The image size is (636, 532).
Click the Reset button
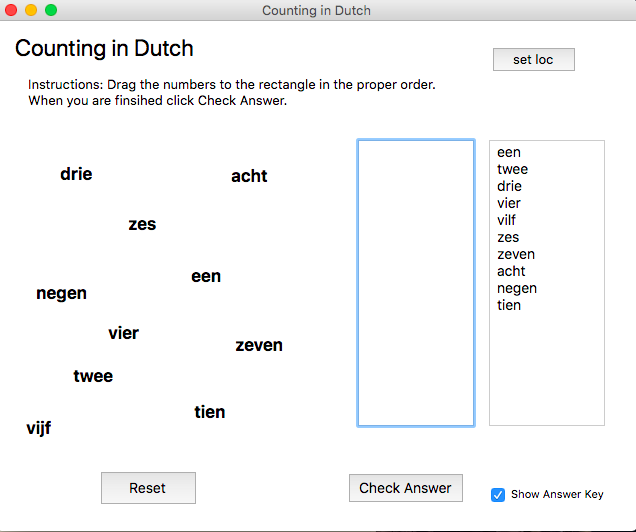point(148,488)
